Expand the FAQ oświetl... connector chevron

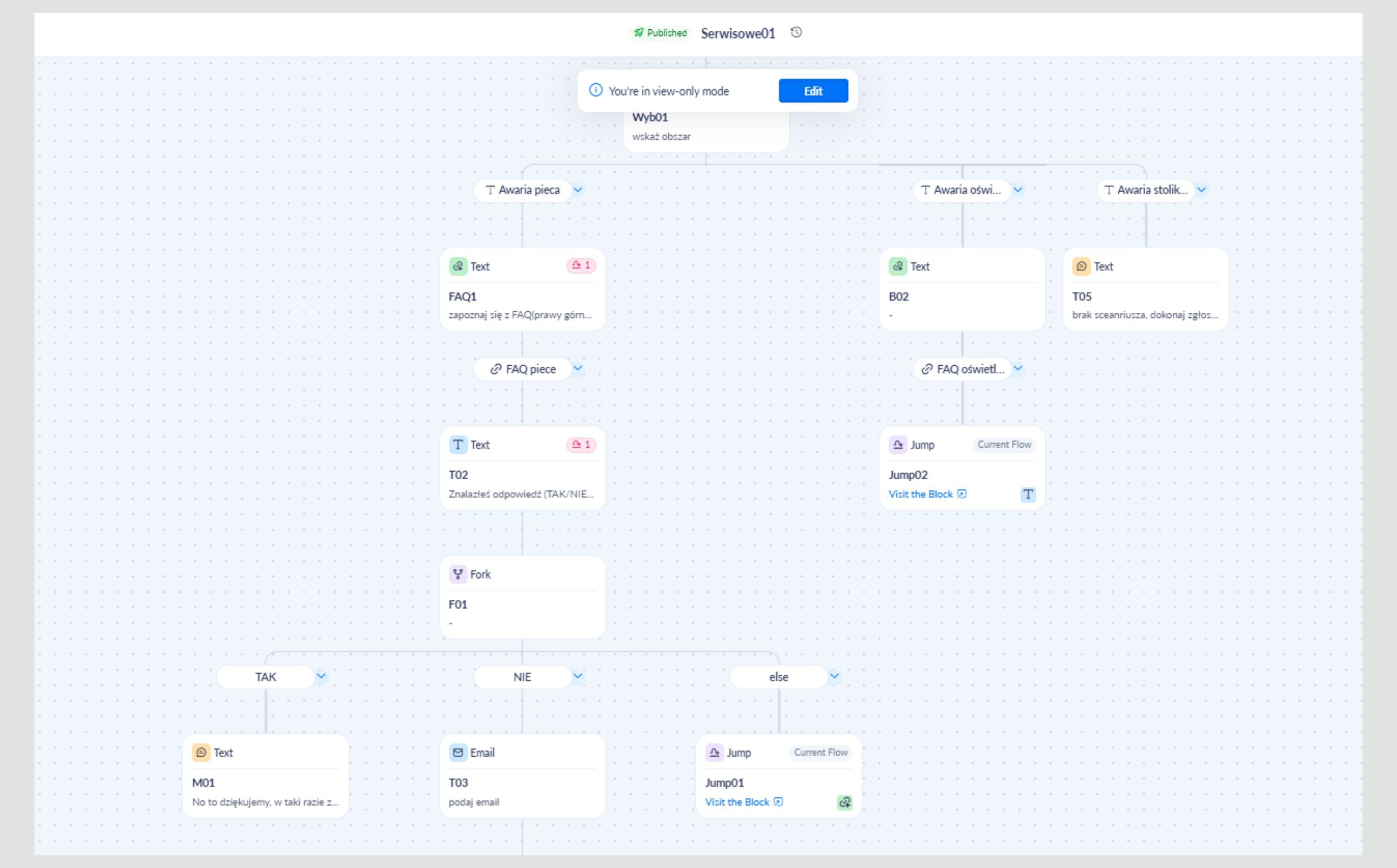click(x=1018, y=368)
